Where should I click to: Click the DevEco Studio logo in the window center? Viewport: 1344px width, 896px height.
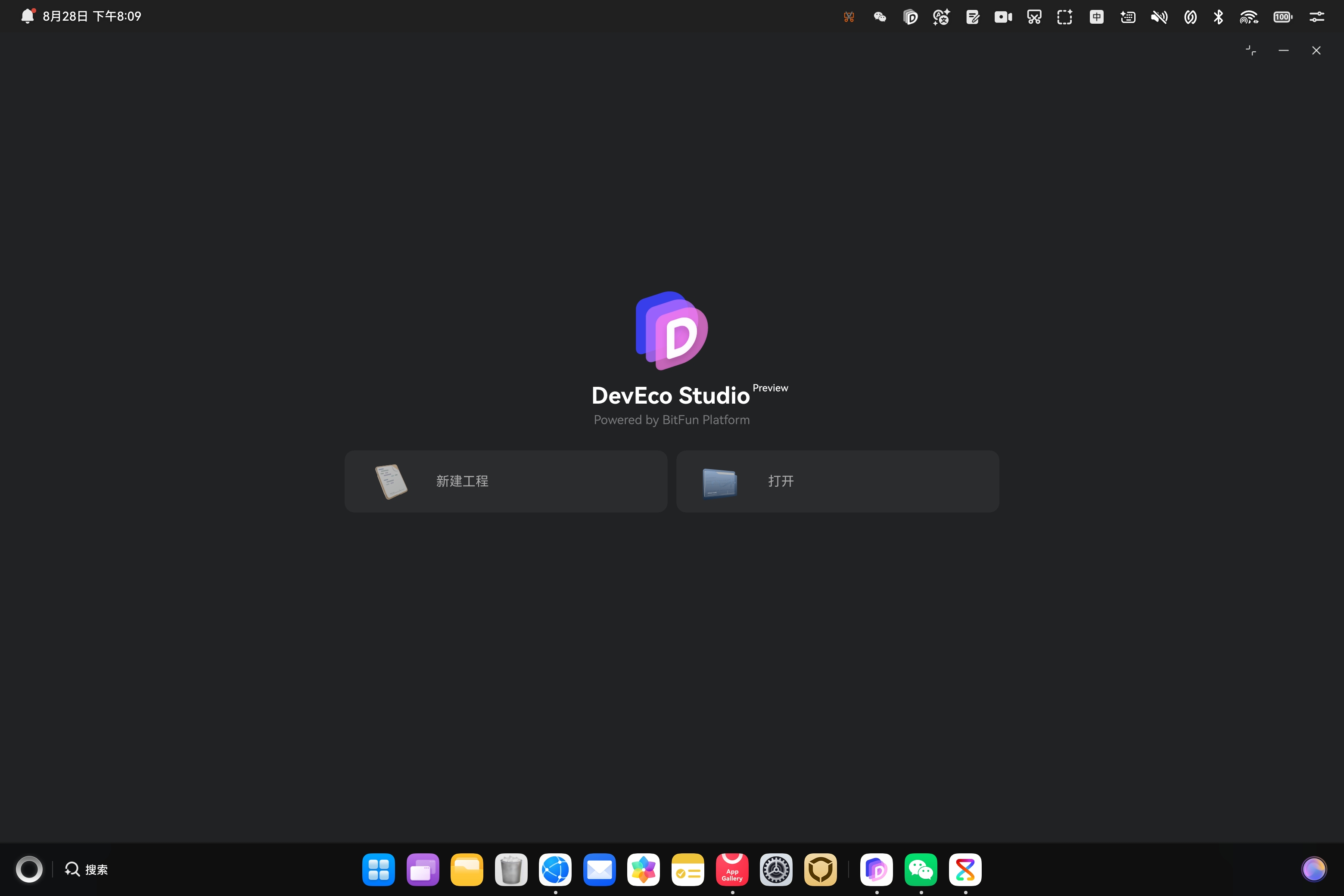click(x=672, y=331)
